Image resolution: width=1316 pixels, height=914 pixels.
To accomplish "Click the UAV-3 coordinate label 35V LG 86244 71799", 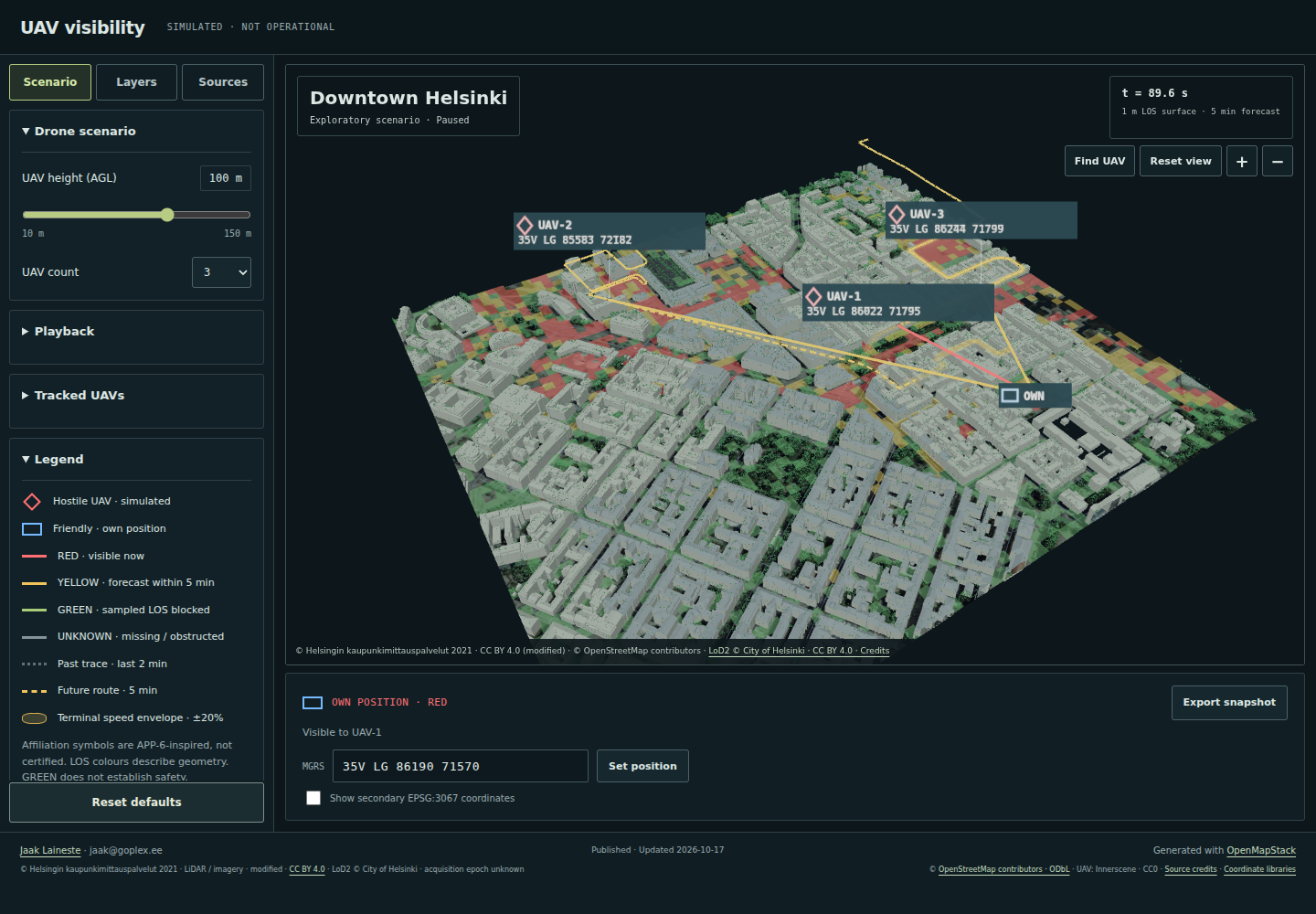I will click(x=947, y=229).
